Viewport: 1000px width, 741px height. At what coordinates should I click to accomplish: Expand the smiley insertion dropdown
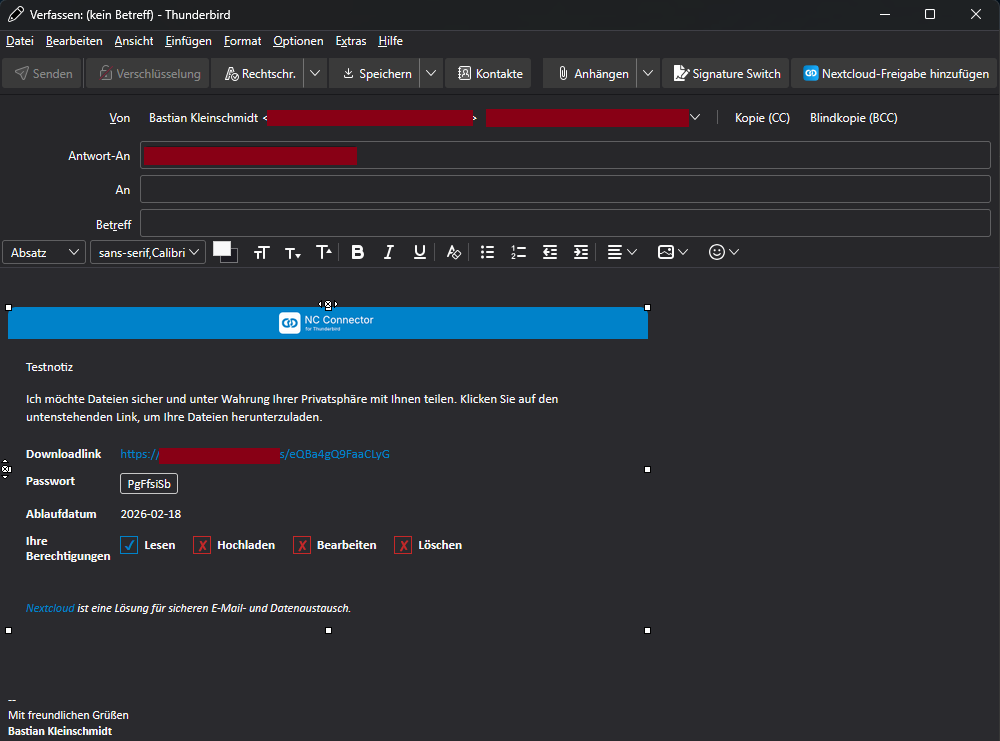(722, 252)
